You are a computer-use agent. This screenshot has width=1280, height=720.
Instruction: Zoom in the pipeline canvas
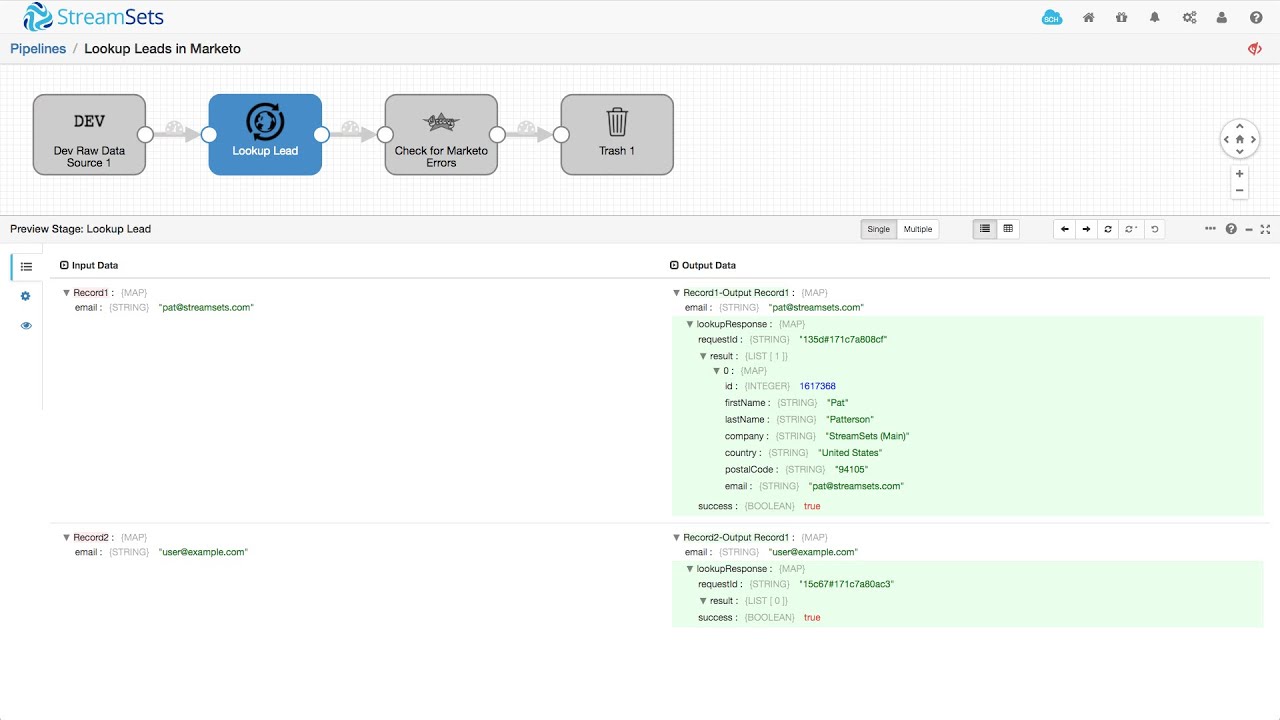(x=1240, y=174)
